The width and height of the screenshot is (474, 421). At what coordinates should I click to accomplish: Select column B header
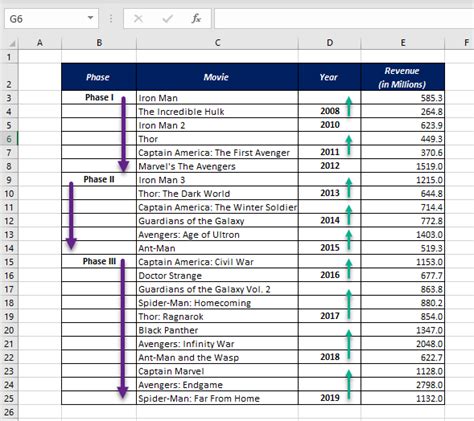99,43
